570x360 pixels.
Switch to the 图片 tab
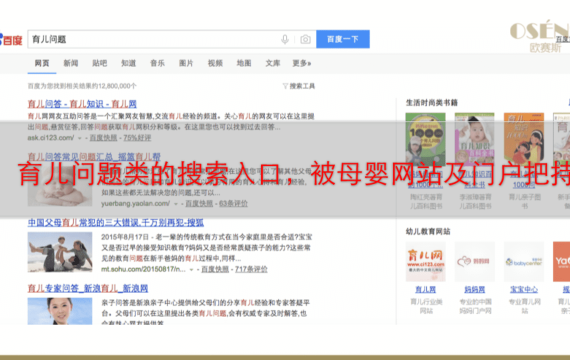point(186,63)
